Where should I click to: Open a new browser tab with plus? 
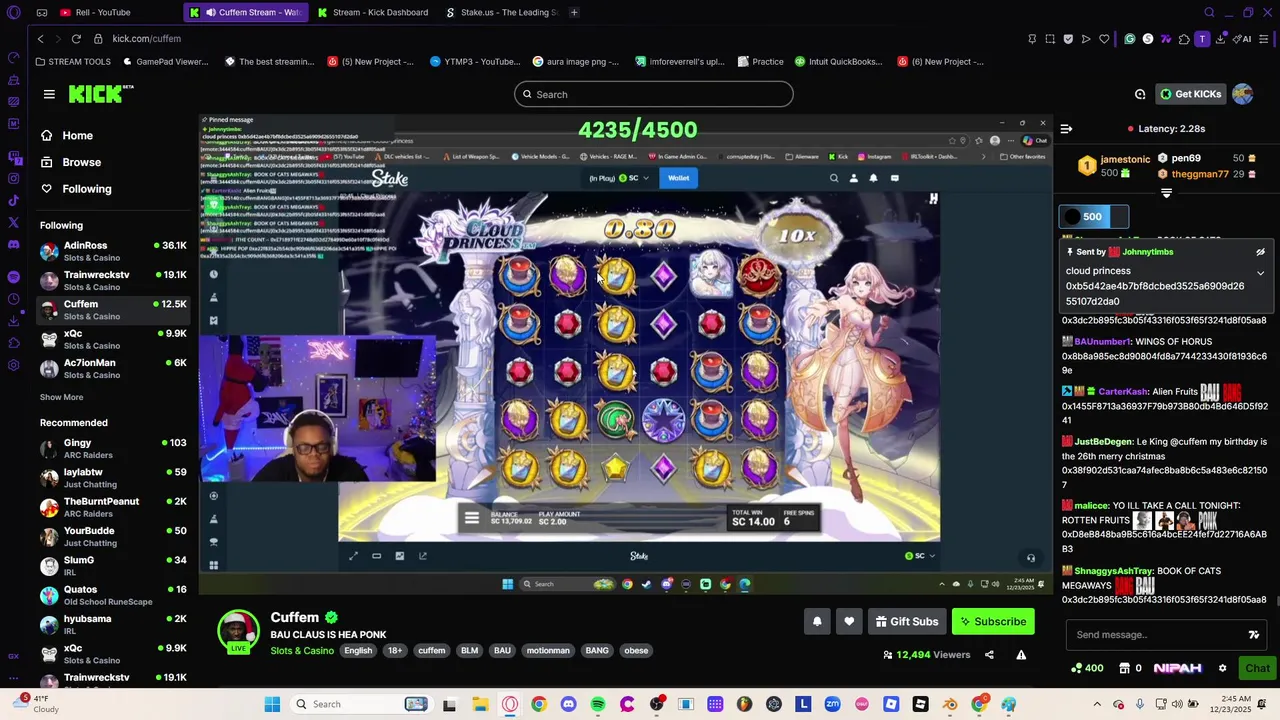pos(574,12)
